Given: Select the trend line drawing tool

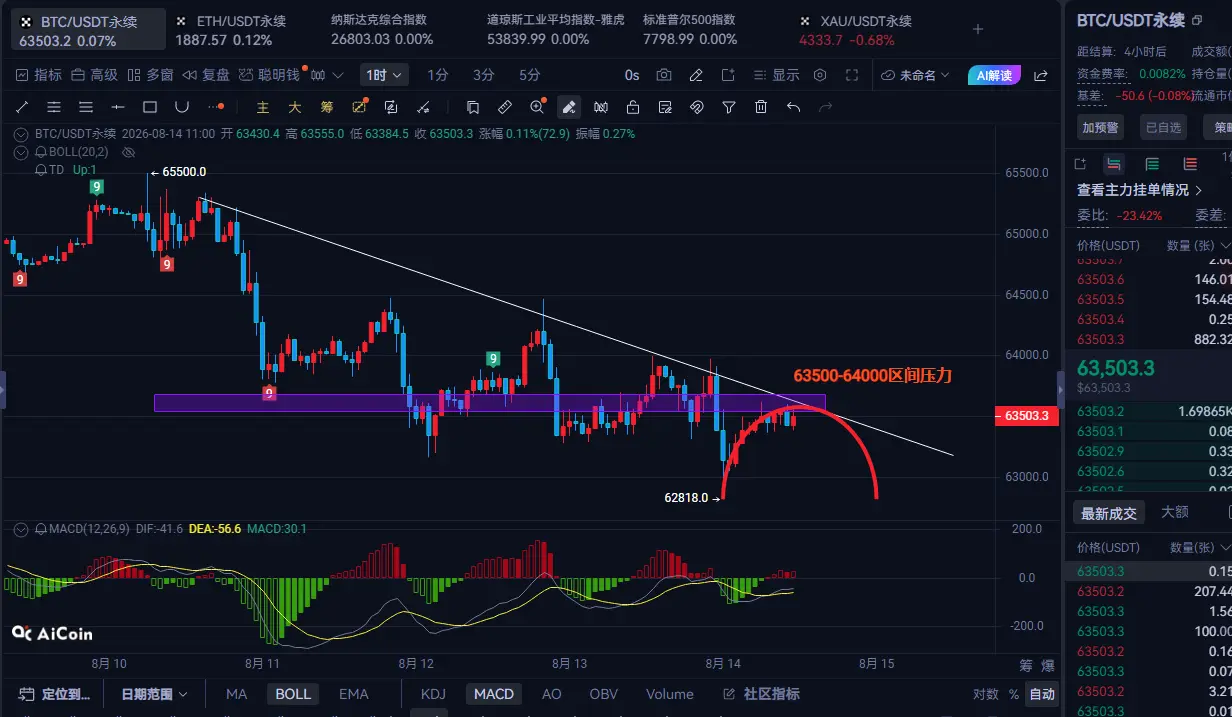Looking at the screenshot, I should tap(22, 107).
